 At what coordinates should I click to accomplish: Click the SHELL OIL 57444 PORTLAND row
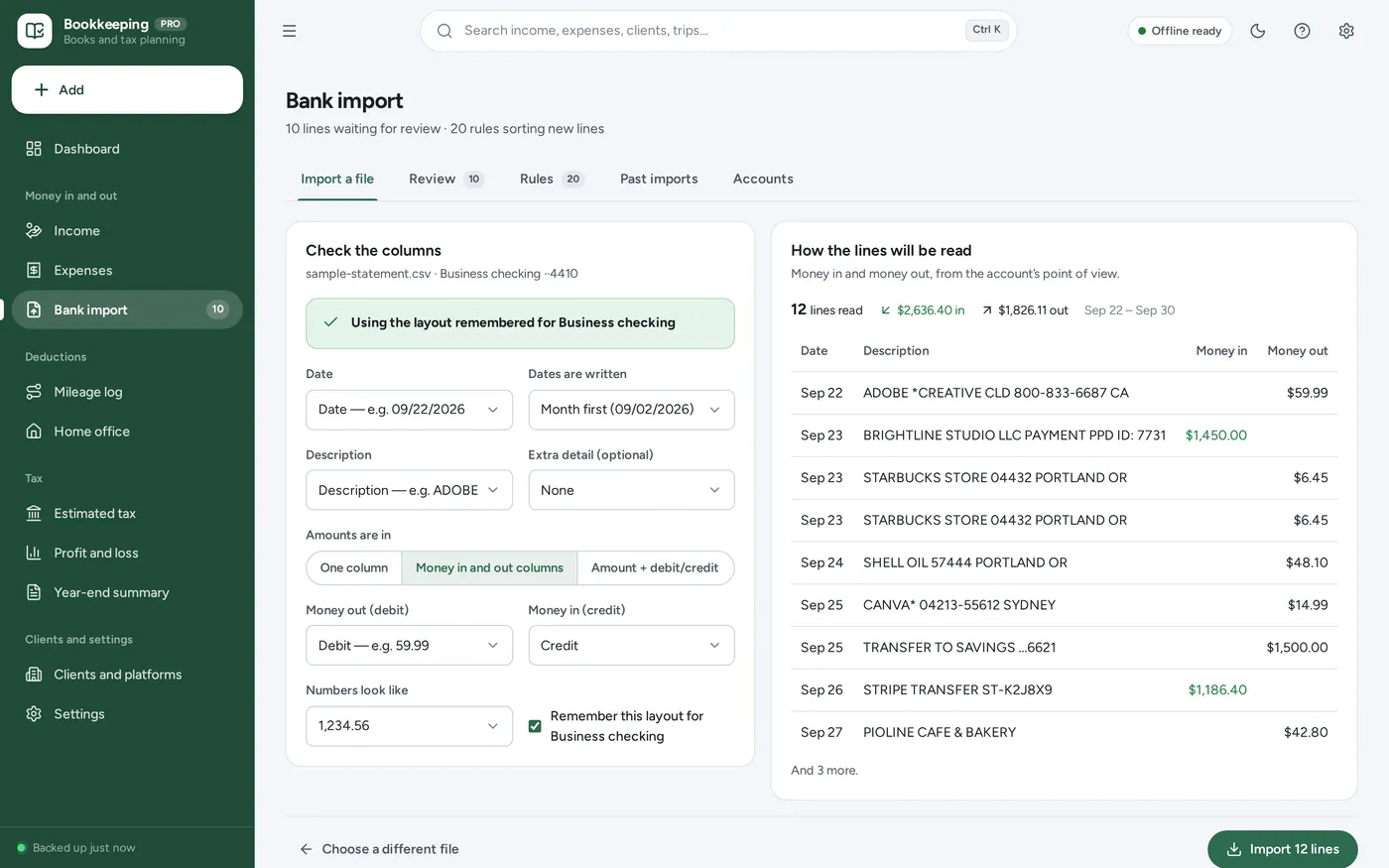point(1064,562)
